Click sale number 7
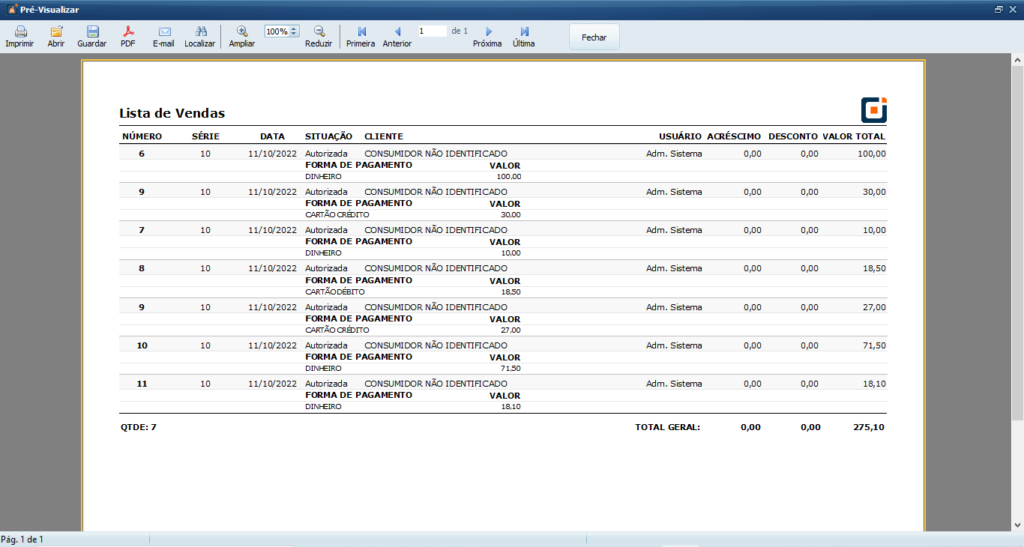This screenshot has height=547, width=1024. click(x=142, y=230)
